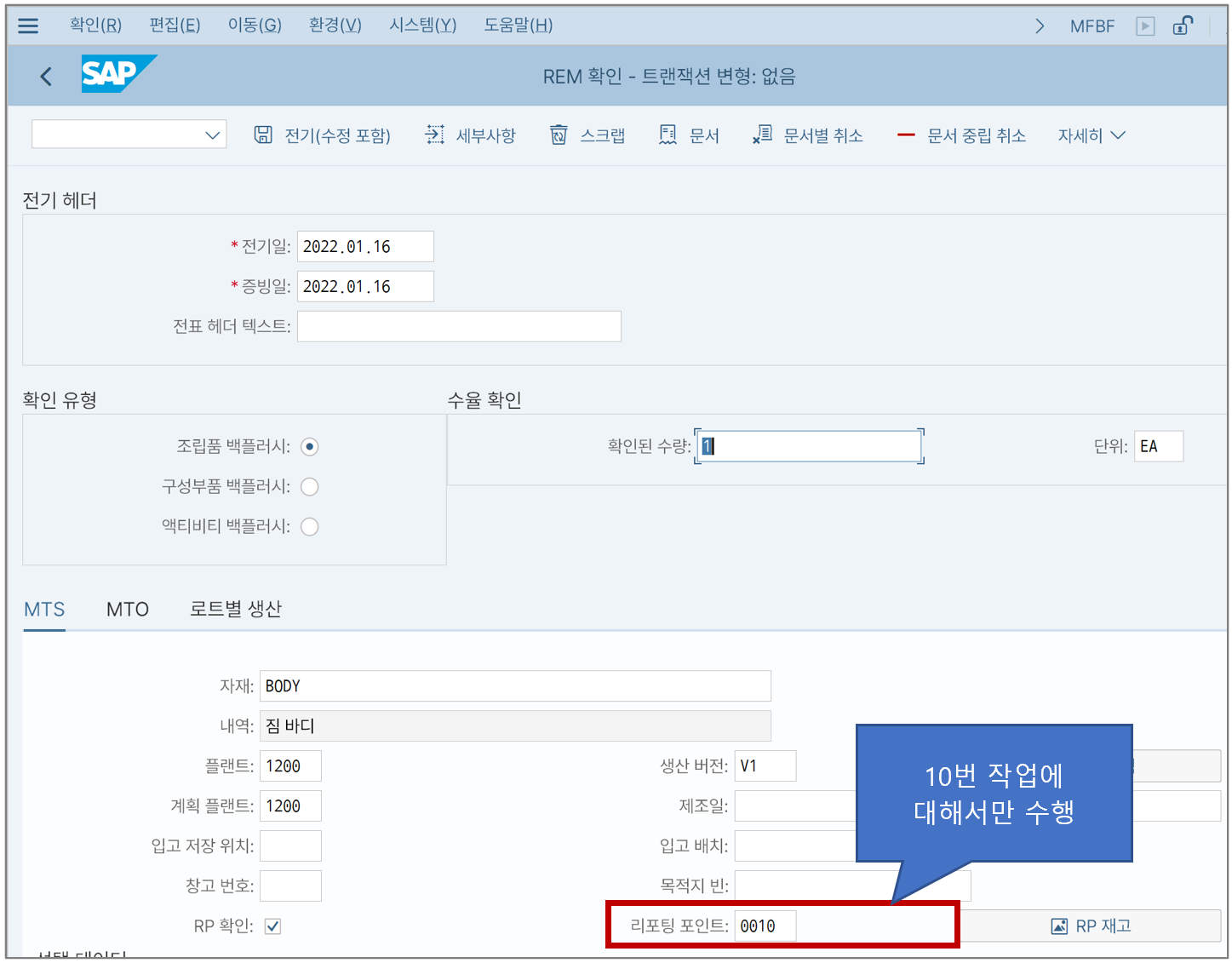This screenshot has height=963, width=1232.
Task: Expand the header arrow before MFBF
Action: (1040, 26)
